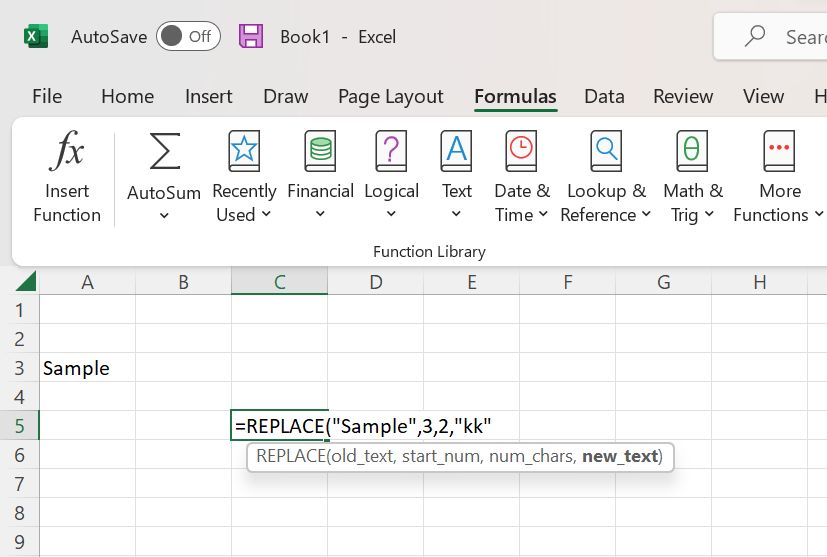The image size is (827, 557).
Task: Open the Data ribbon tab
Action: [604, 96]
